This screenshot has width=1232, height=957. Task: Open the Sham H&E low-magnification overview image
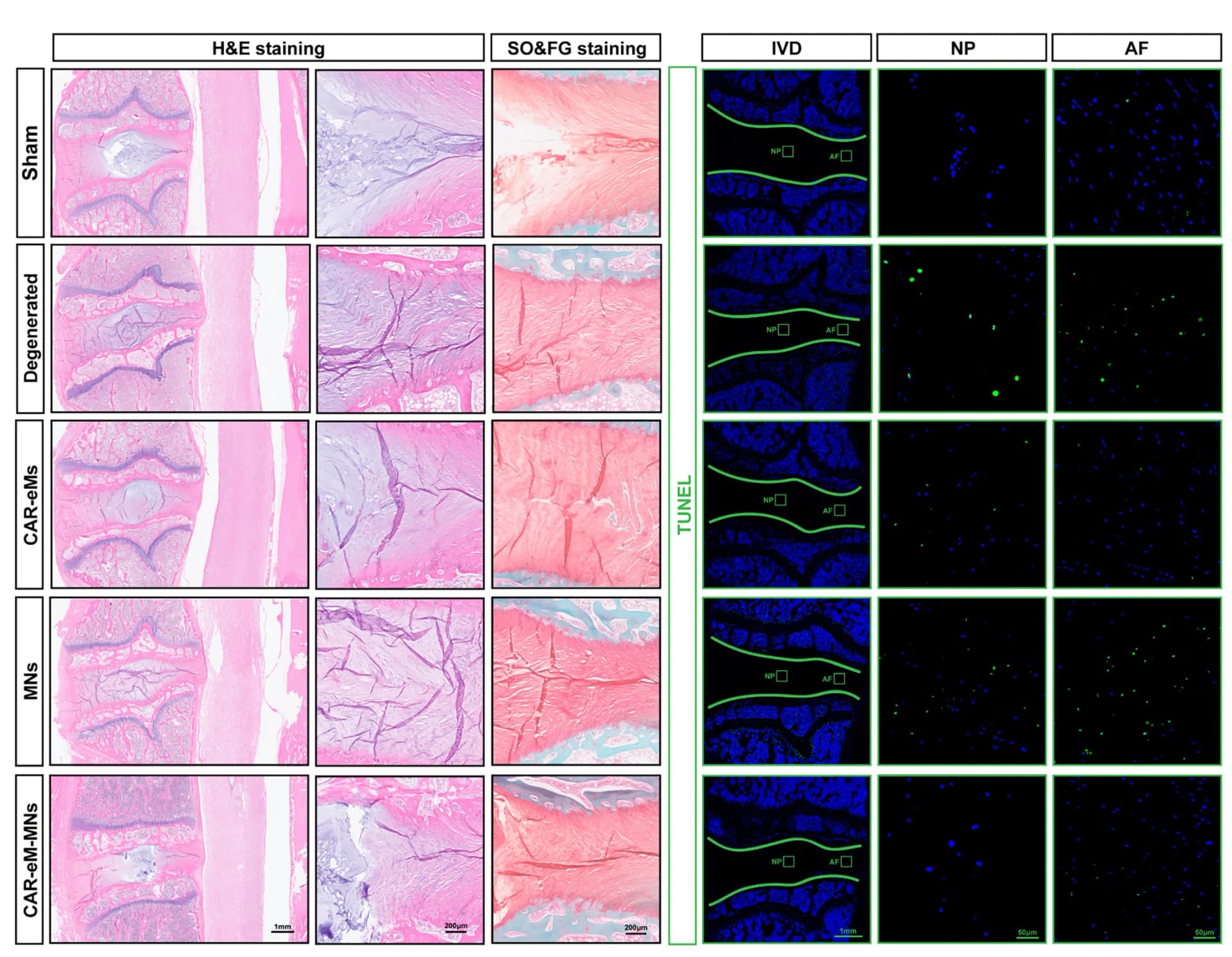pos(180,153)
